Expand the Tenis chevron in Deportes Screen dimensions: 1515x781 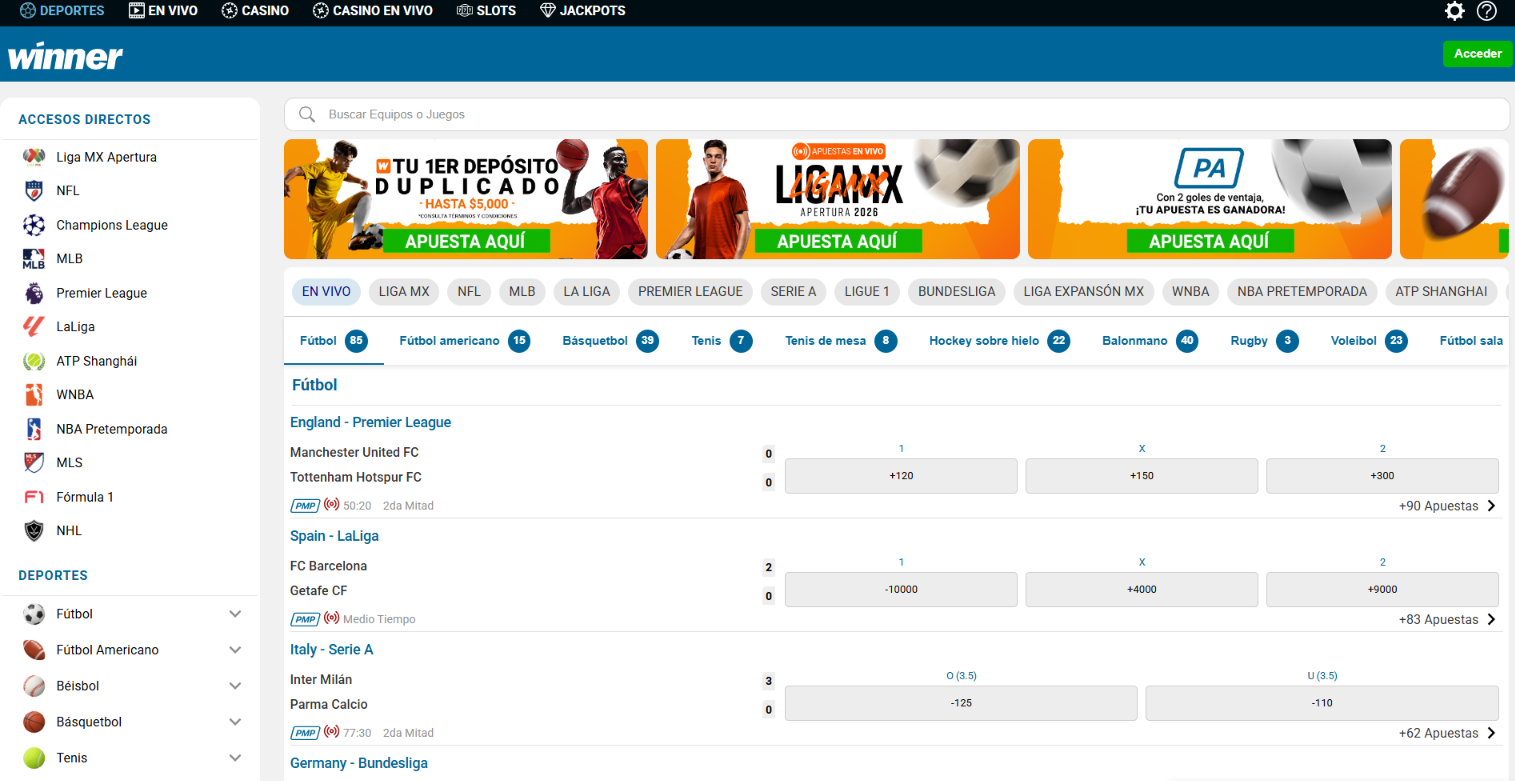(235, 758)
